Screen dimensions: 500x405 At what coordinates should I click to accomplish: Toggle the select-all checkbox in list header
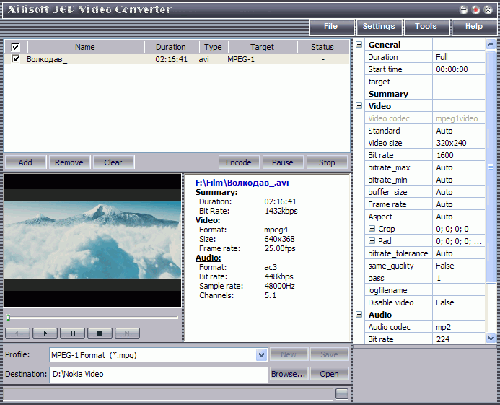tap(15, 47)
